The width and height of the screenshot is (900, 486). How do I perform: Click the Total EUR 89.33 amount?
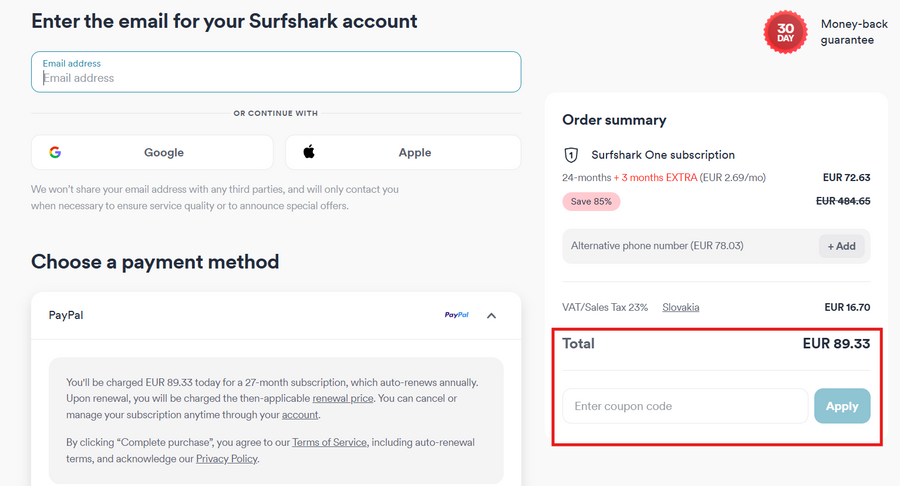point(836,343)
